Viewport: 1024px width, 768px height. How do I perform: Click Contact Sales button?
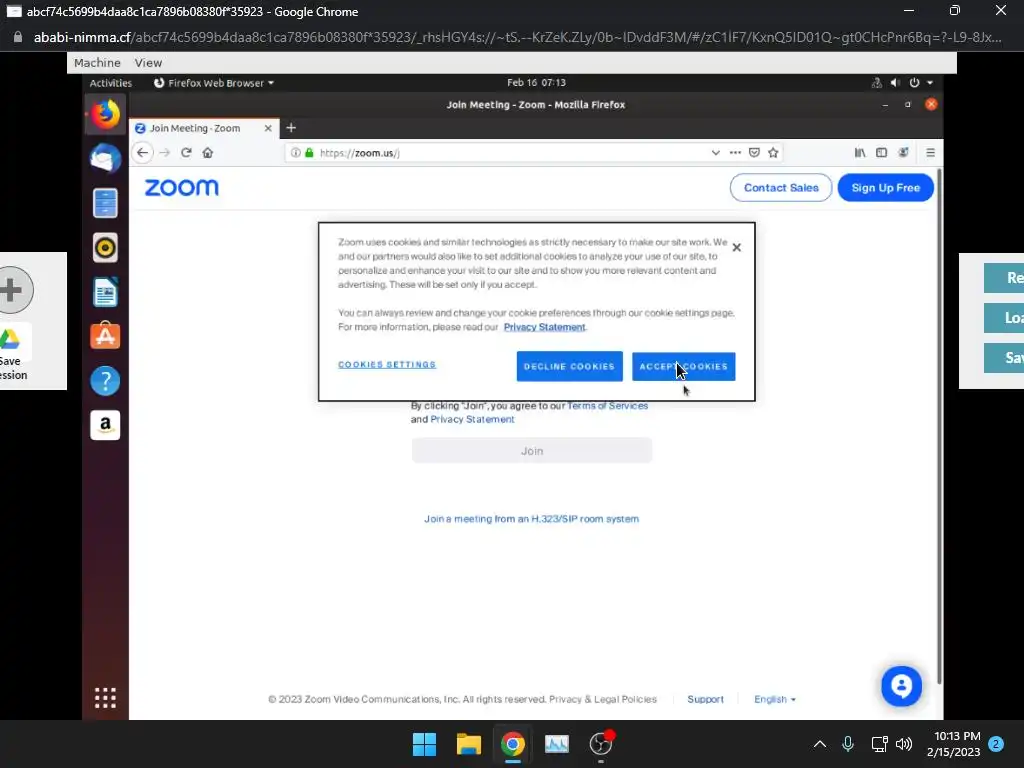click(x=781, y=188)
